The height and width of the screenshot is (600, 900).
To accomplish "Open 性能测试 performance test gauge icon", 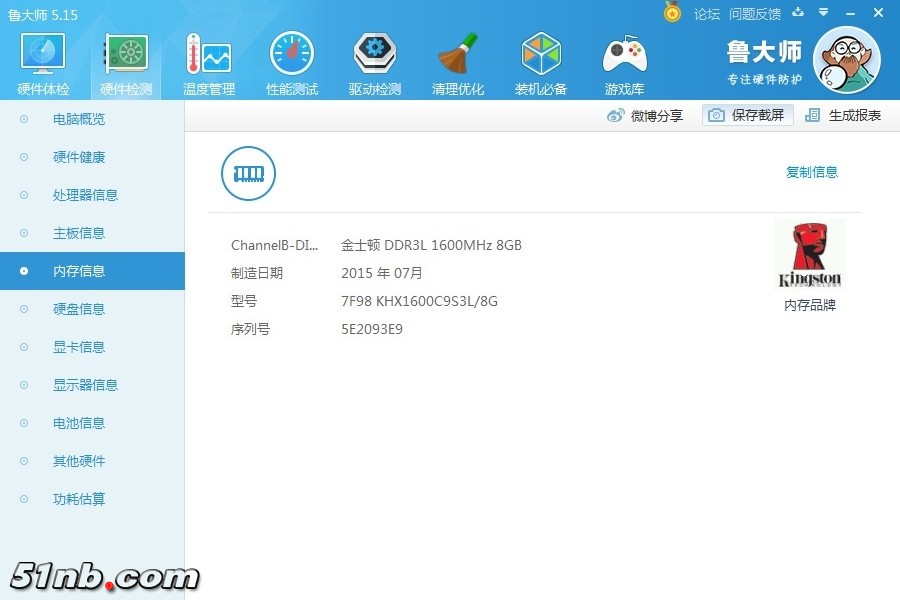I will pos(292,62).
